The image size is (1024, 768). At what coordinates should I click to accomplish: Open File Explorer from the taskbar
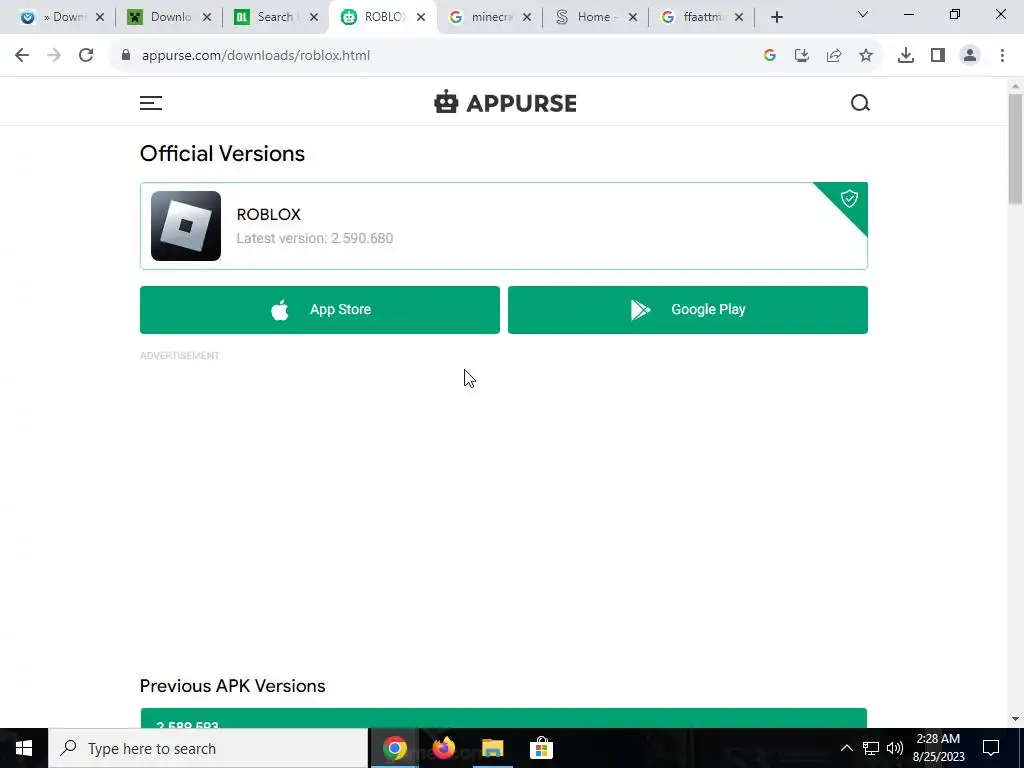pyautogui.click(x=492, y=748)
